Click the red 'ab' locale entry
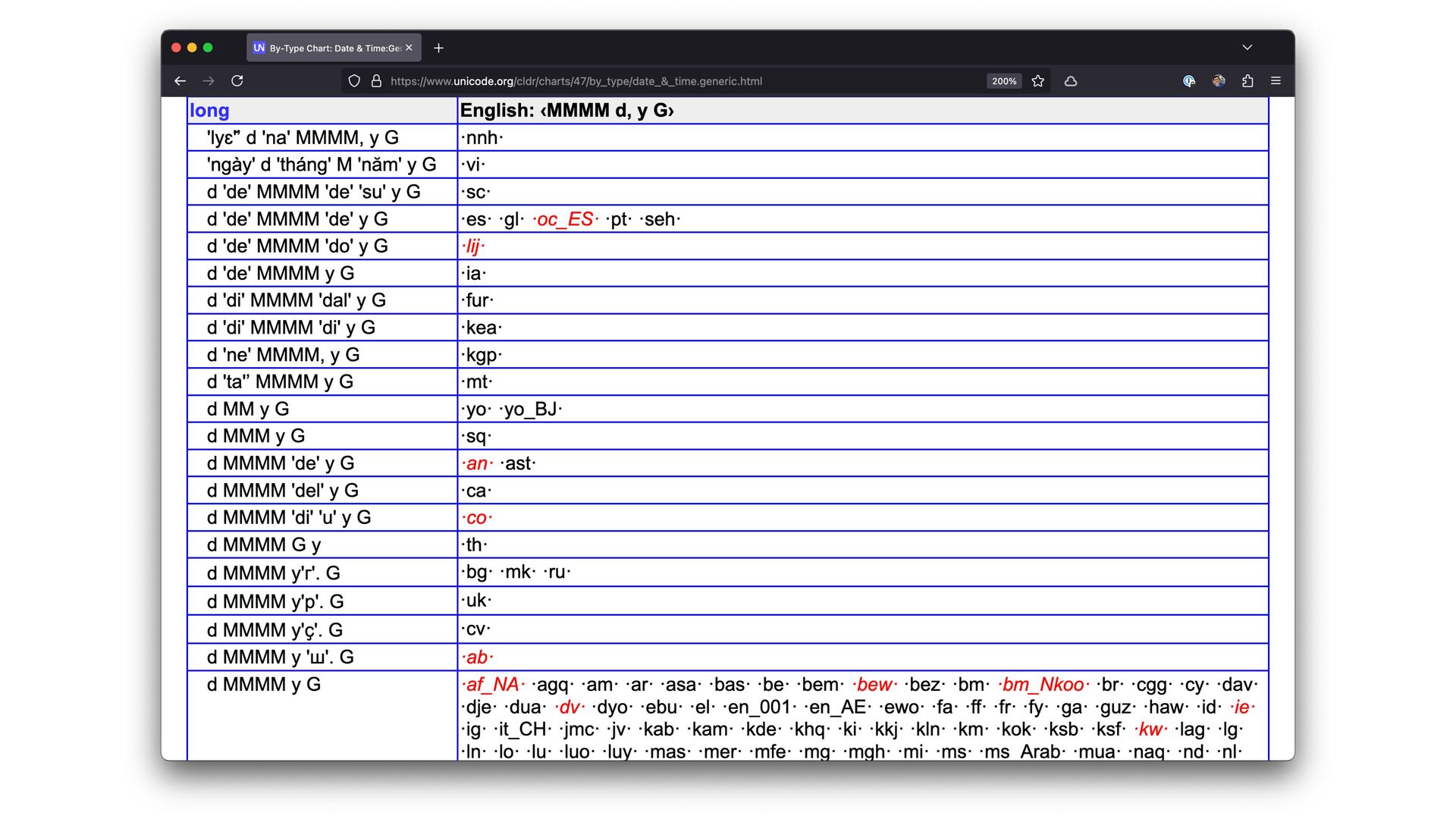This screenshot has height=819, width=1456. click(x=477, y=657)
